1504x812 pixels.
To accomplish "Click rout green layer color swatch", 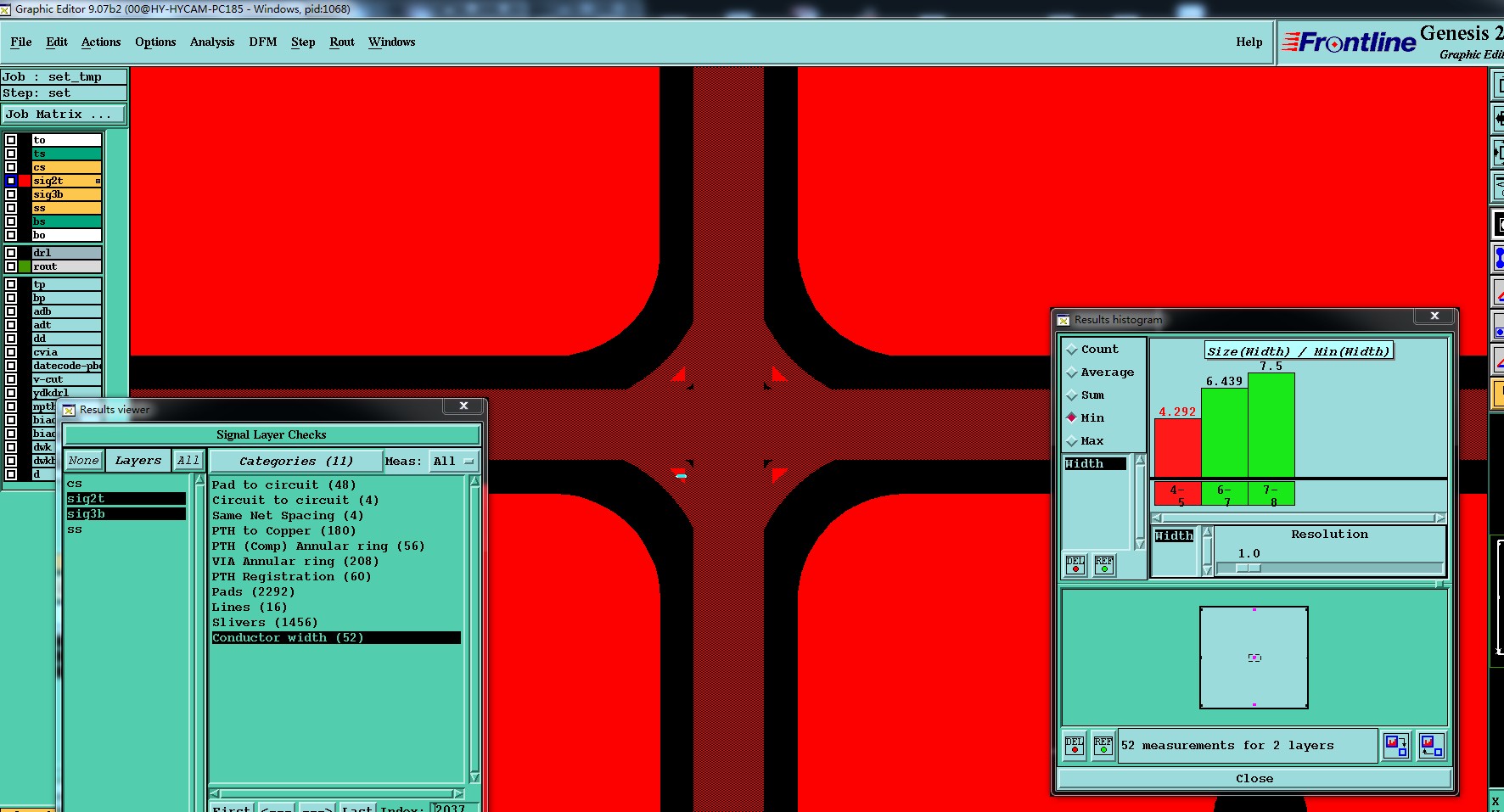I will pyautogui.click(x=25, y=266).
